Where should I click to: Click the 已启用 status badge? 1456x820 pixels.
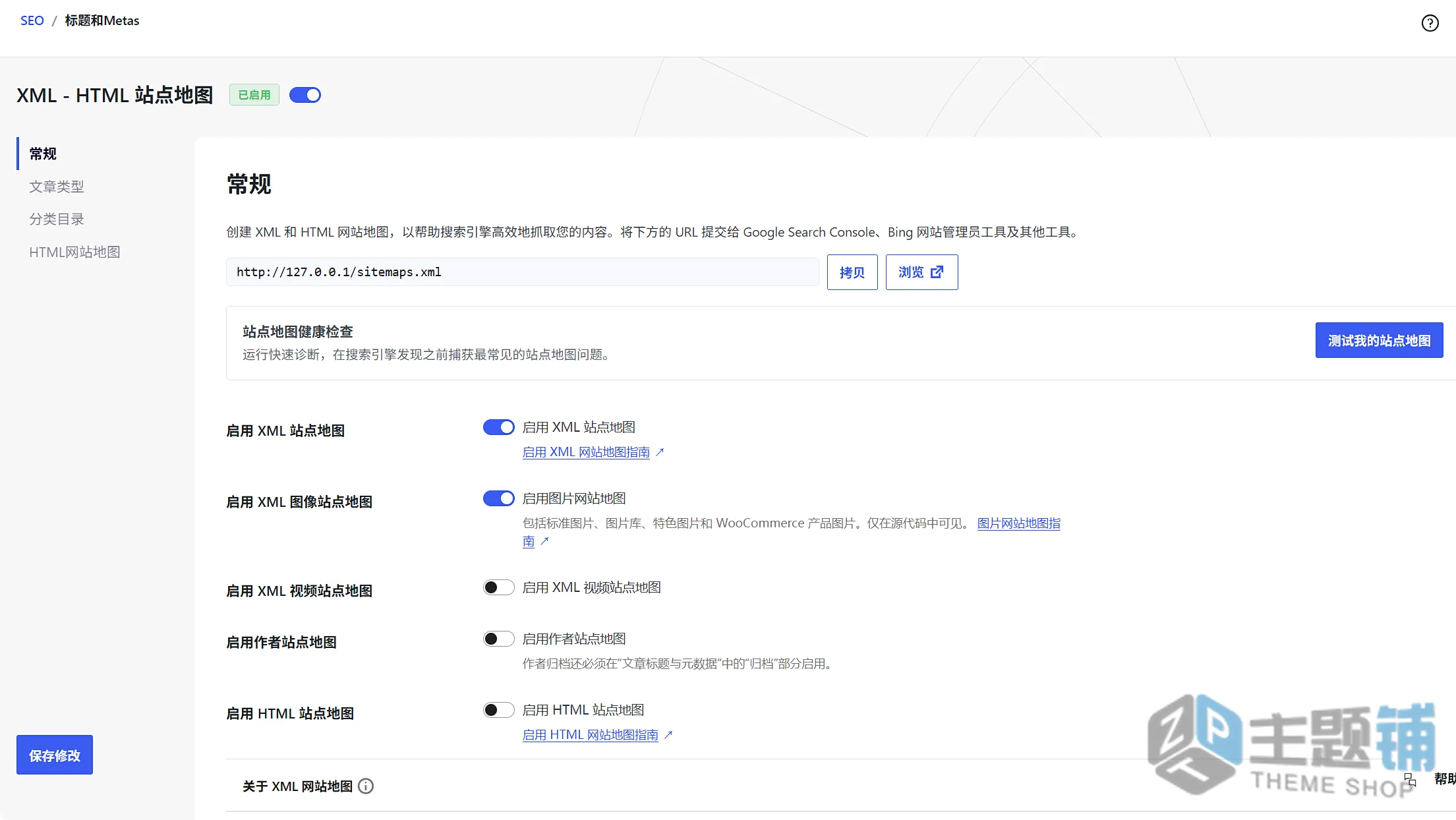(x=254, y=95)
